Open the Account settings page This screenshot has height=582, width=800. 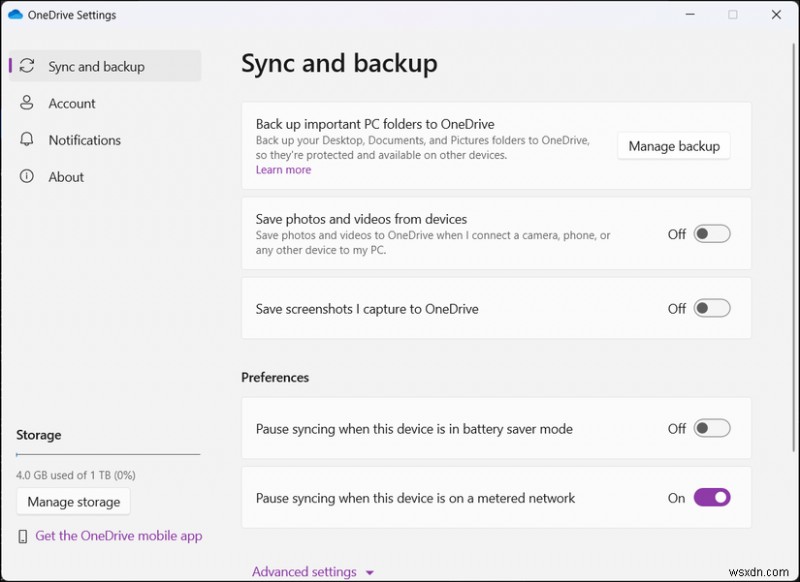[x=105, y=103]
